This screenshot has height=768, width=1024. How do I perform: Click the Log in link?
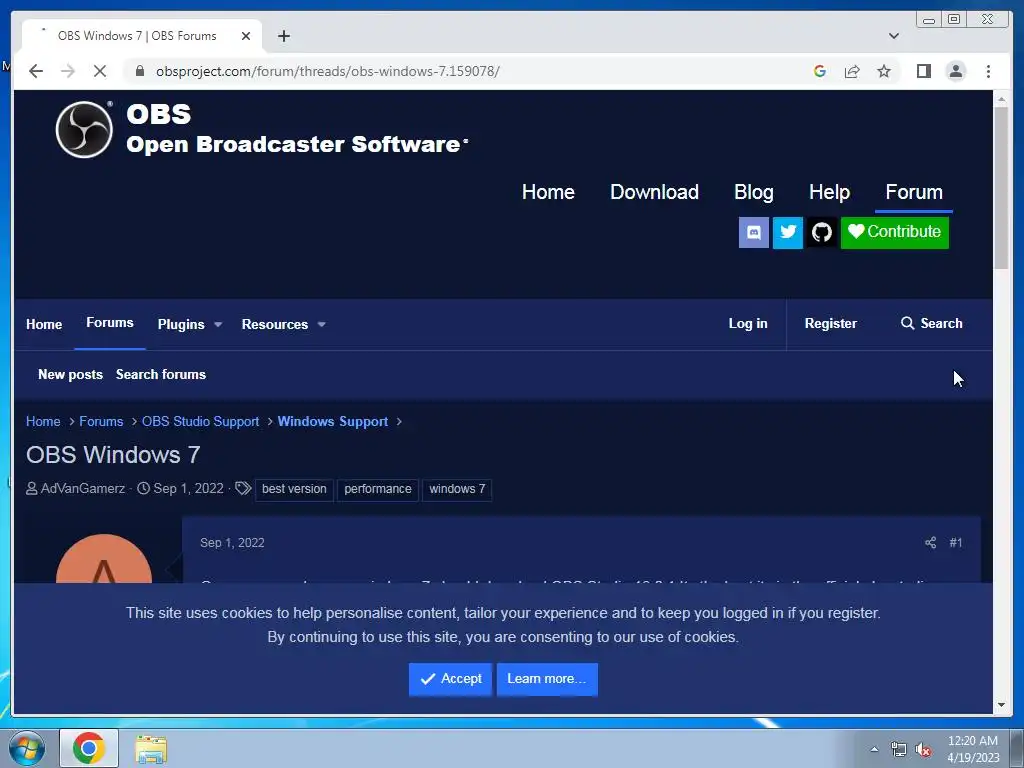(748, 323)
